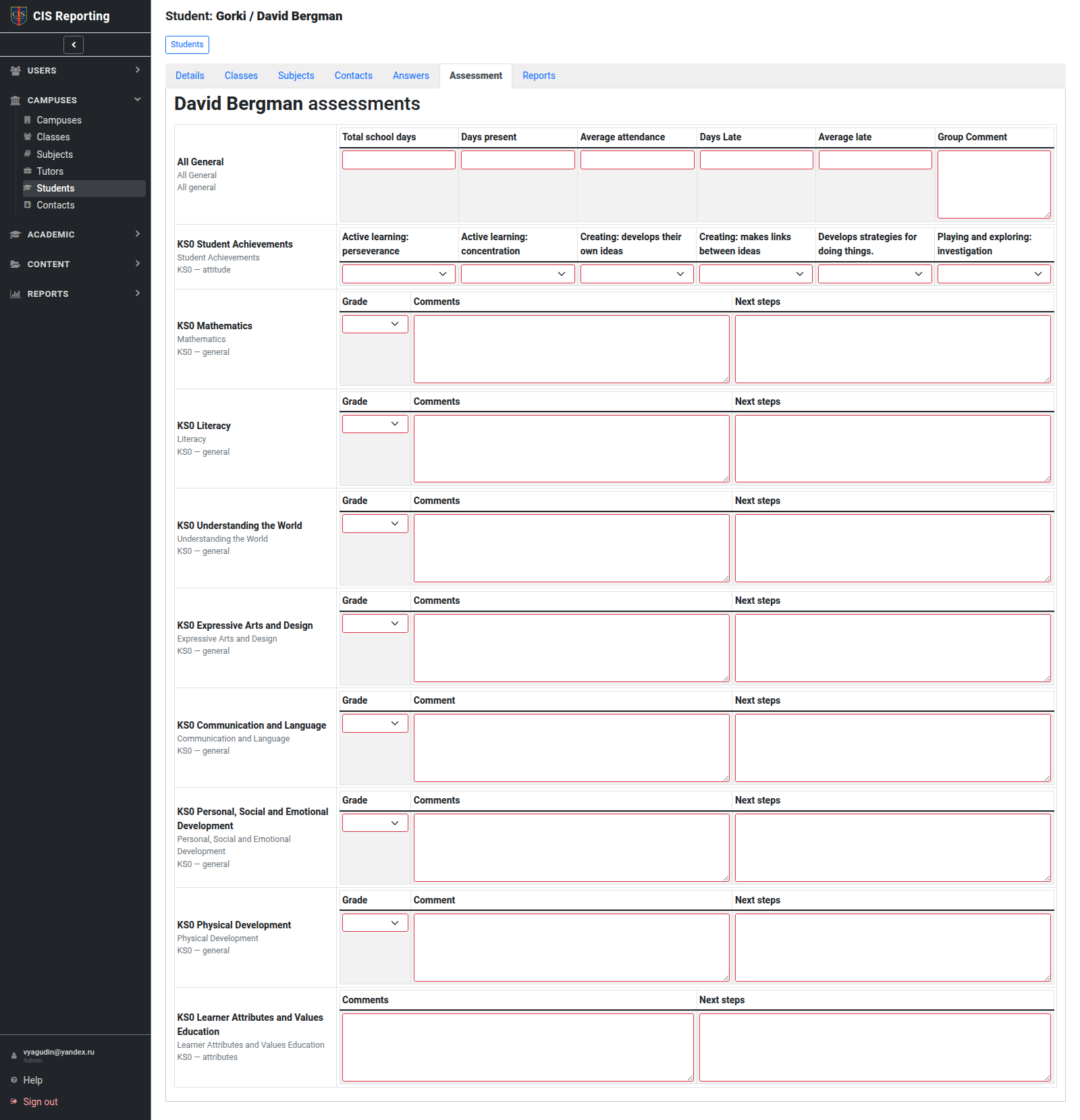Click the Students breadcrumb button

coord(187,45)
